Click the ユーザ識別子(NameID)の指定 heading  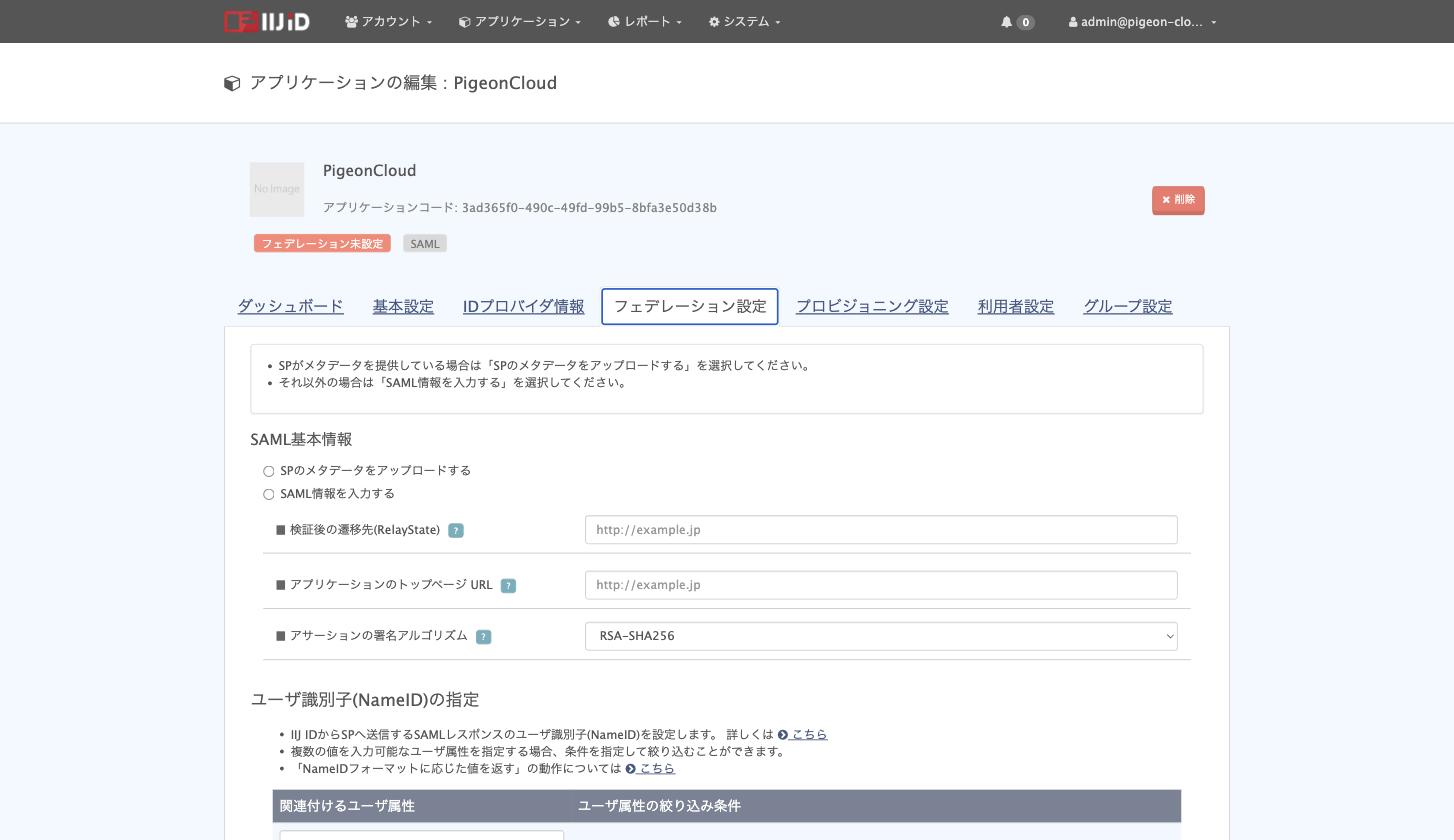pos(365,700)
